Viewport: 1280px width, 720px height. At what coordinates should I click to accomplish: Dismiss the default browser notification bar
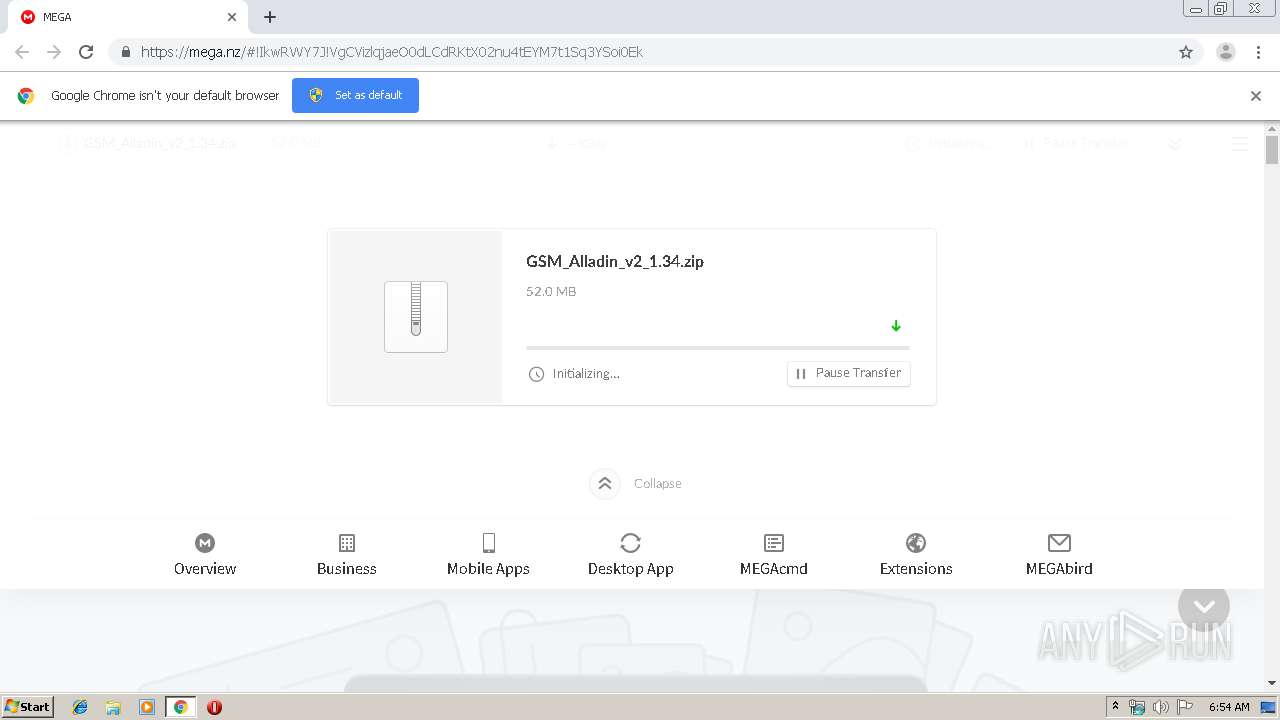tap(1256, 96)
